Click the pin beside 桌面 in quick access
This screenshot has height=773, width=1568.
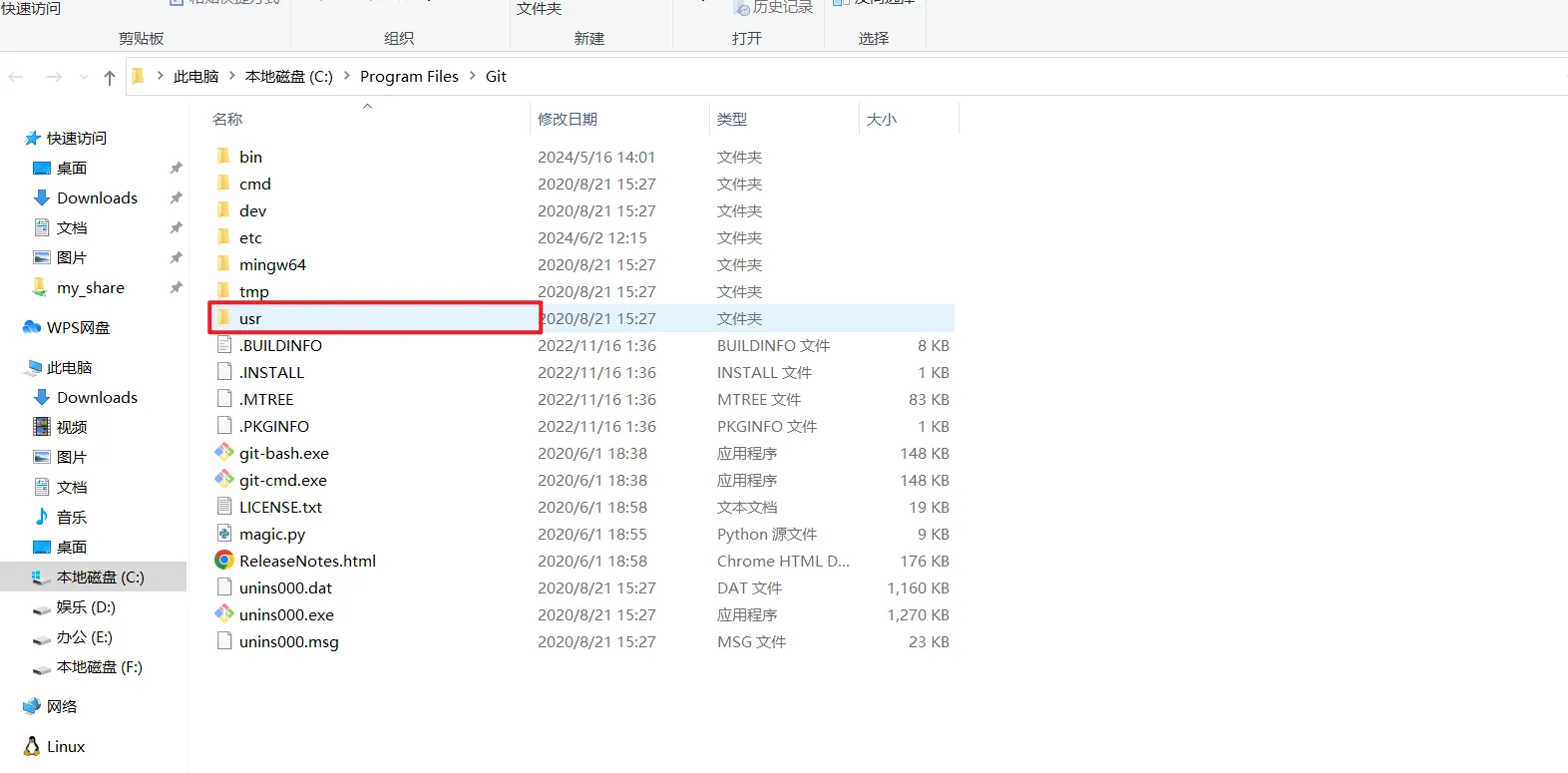point(176,168)
